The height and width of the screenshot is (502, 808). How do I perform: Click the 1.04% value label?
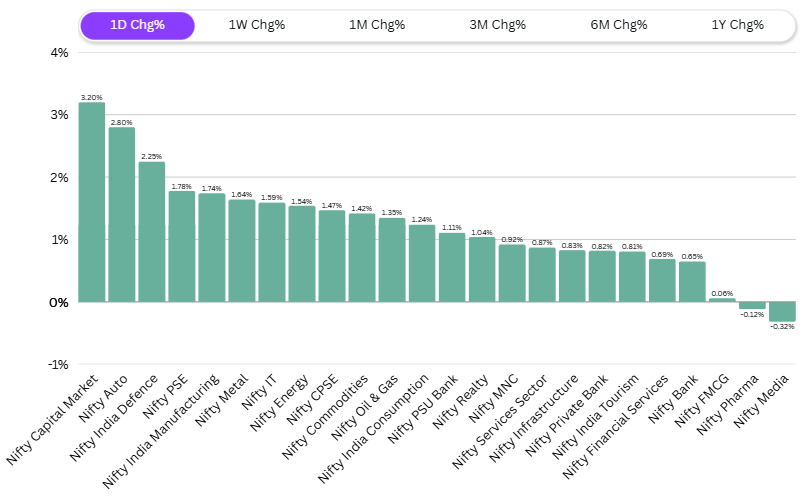click(x=482, y=233)
